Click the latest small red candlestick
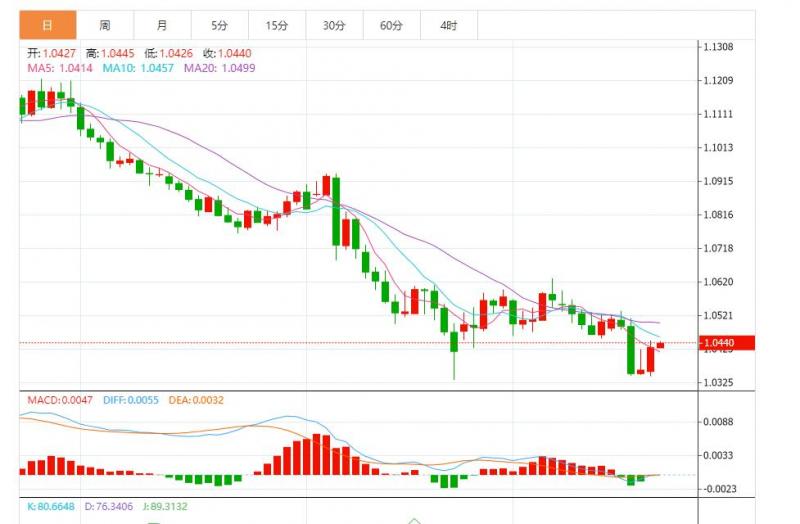This screenshot has width=800, height=524. tap(660, 345)
